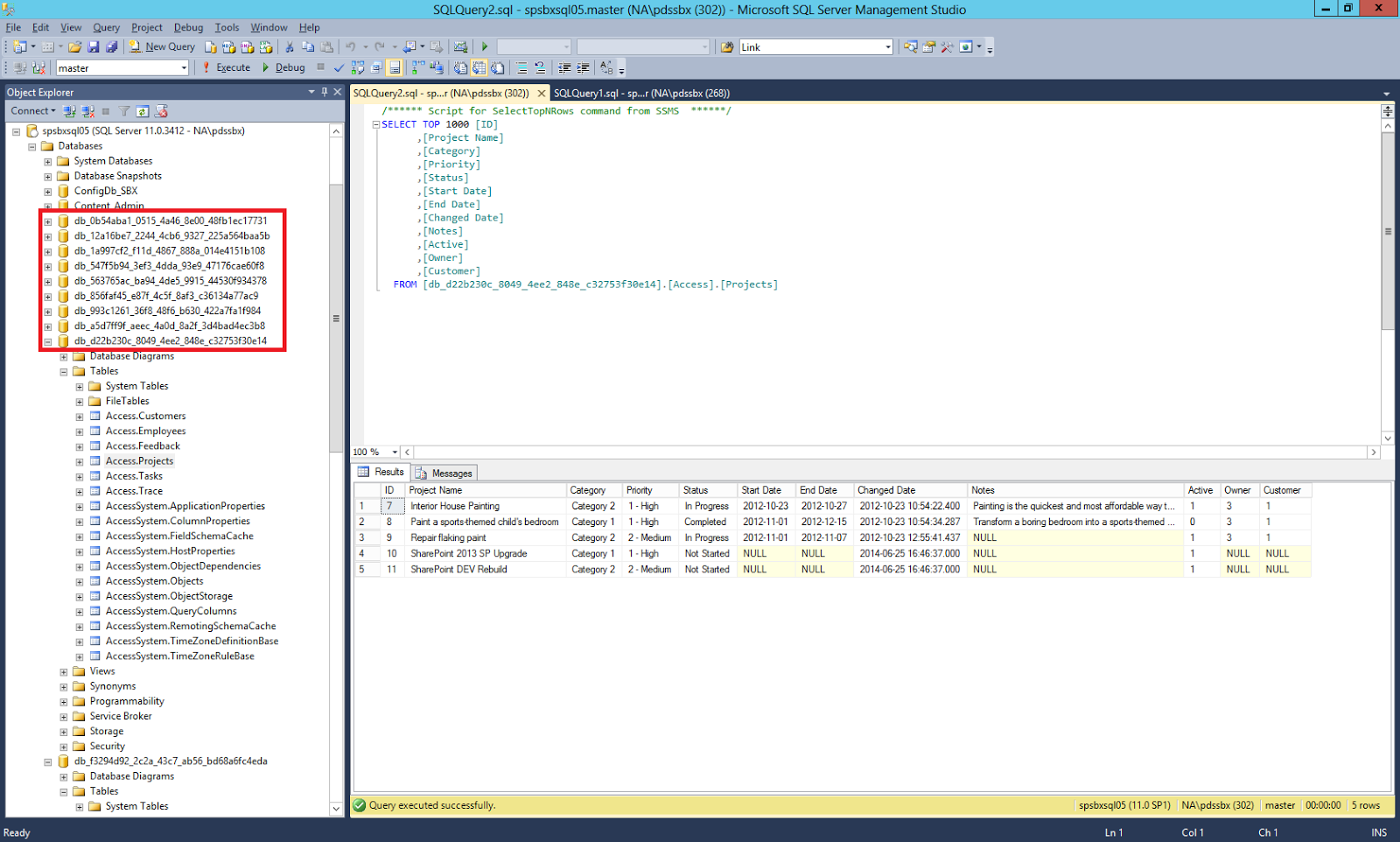The height and width of the screenshot is (842, 1400).
Task: Toggle Include Client Statistics
Action: (x=437, y=68)
